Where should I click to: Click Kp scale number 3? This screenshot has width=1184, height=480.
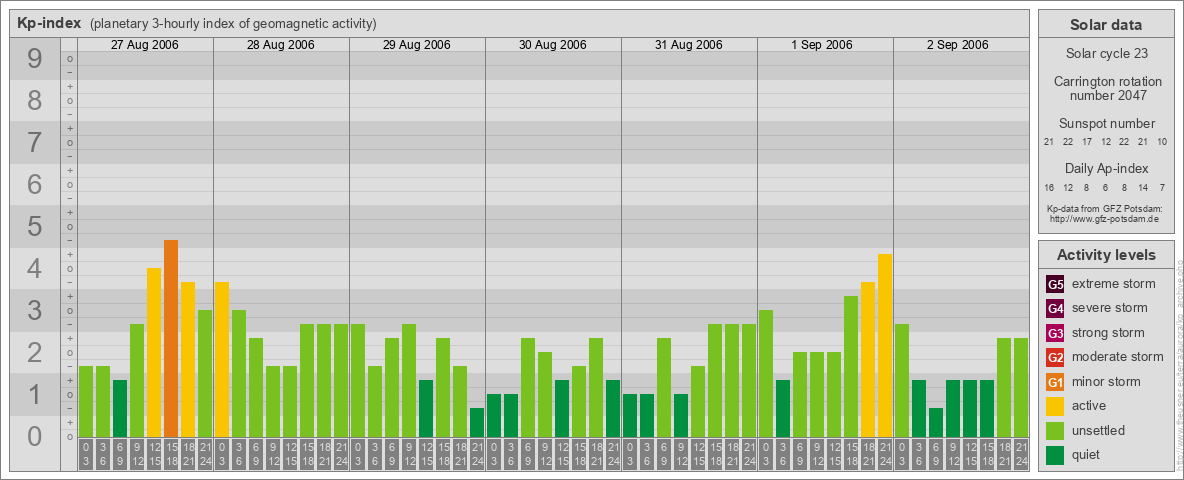[x=35, y=310]
